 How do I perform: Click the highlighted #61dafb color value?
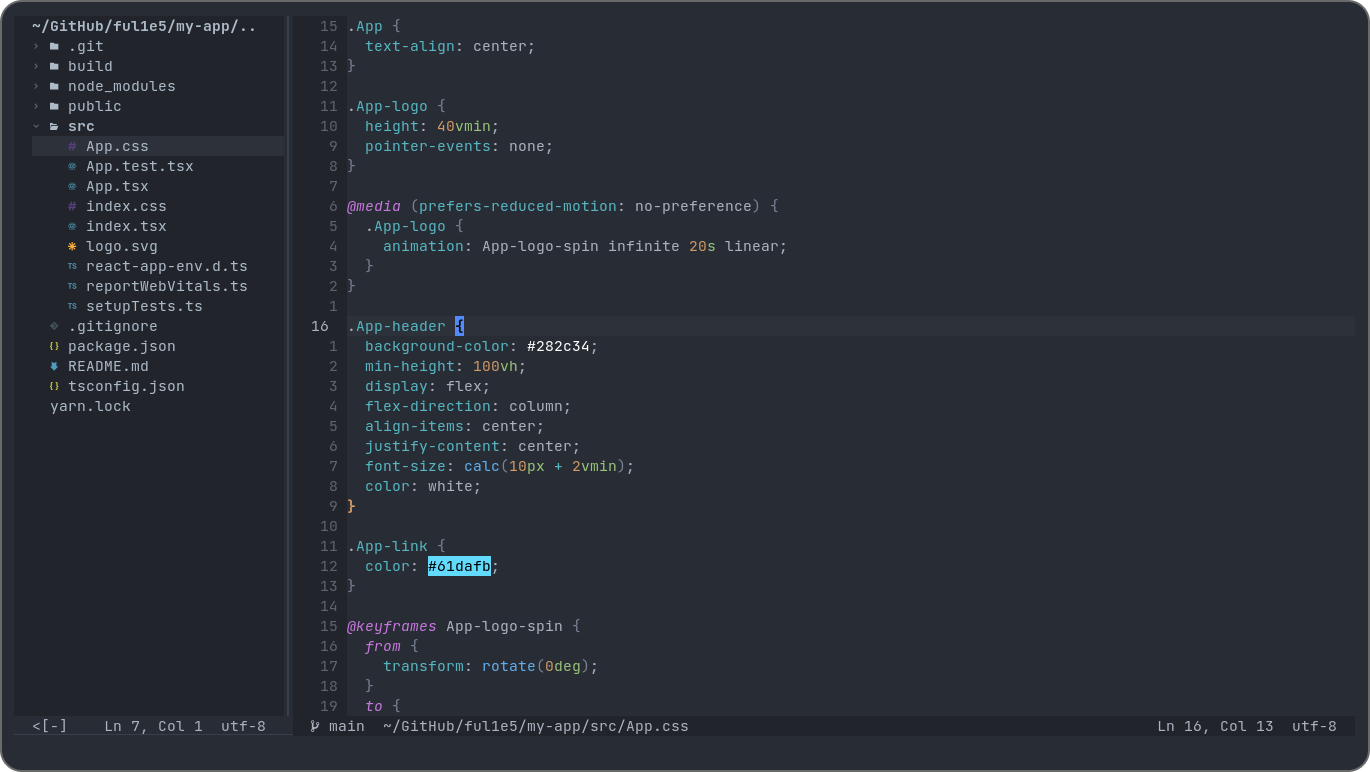(459, 566)
